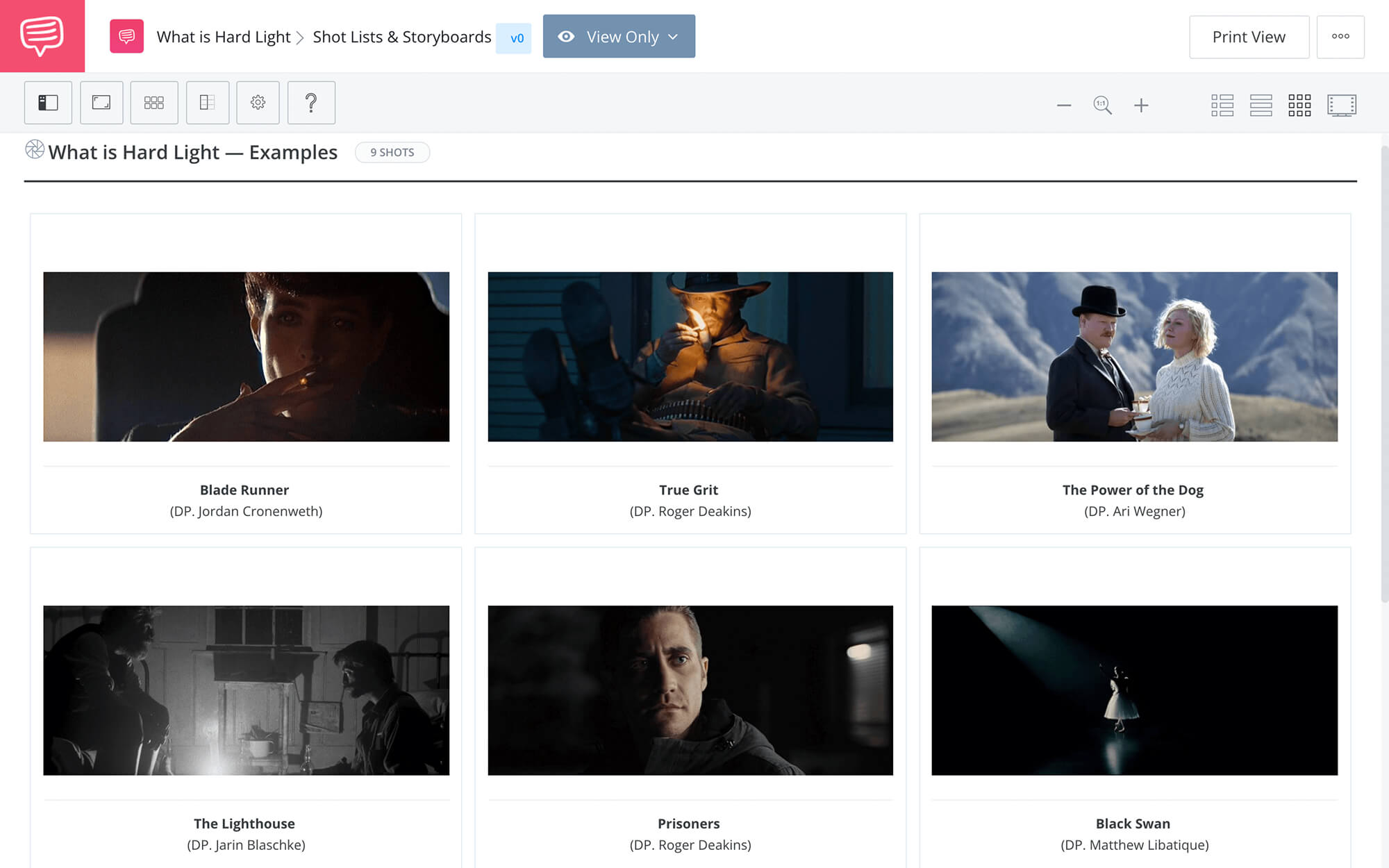1389x868 pixels.
Task: Zoom out using the minus icon
Action: (1064, 106)
